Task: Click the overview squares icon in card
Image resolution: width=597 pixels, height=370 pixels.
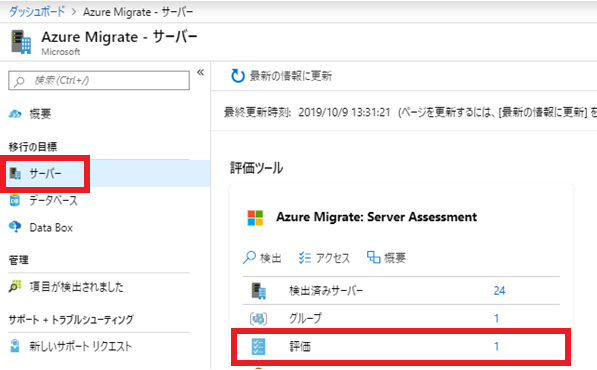Action: tap(373, 257)
